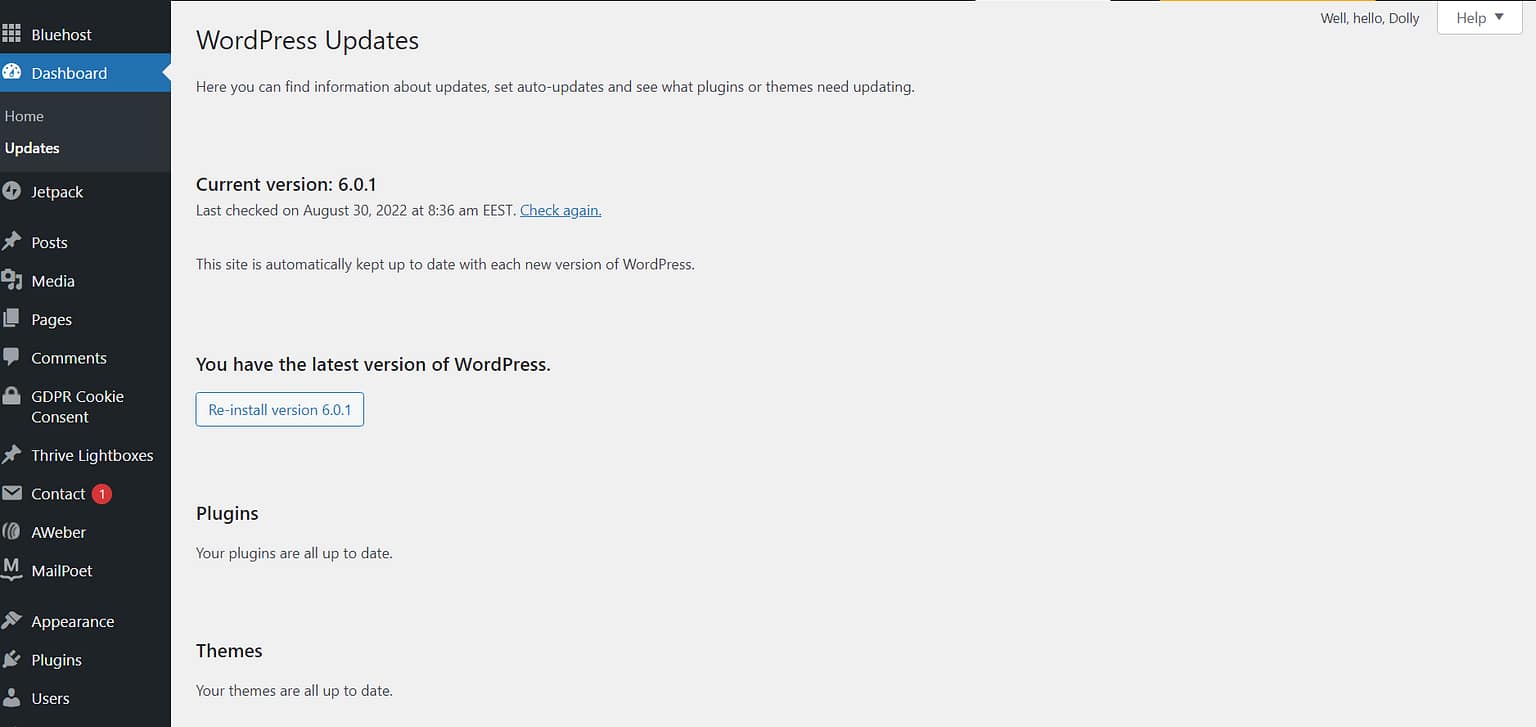Viewport: 1536px width, 727px height.
Task: Open the Plugins sidebar icon
Action: pyautogui.click(x=14, y=659)
